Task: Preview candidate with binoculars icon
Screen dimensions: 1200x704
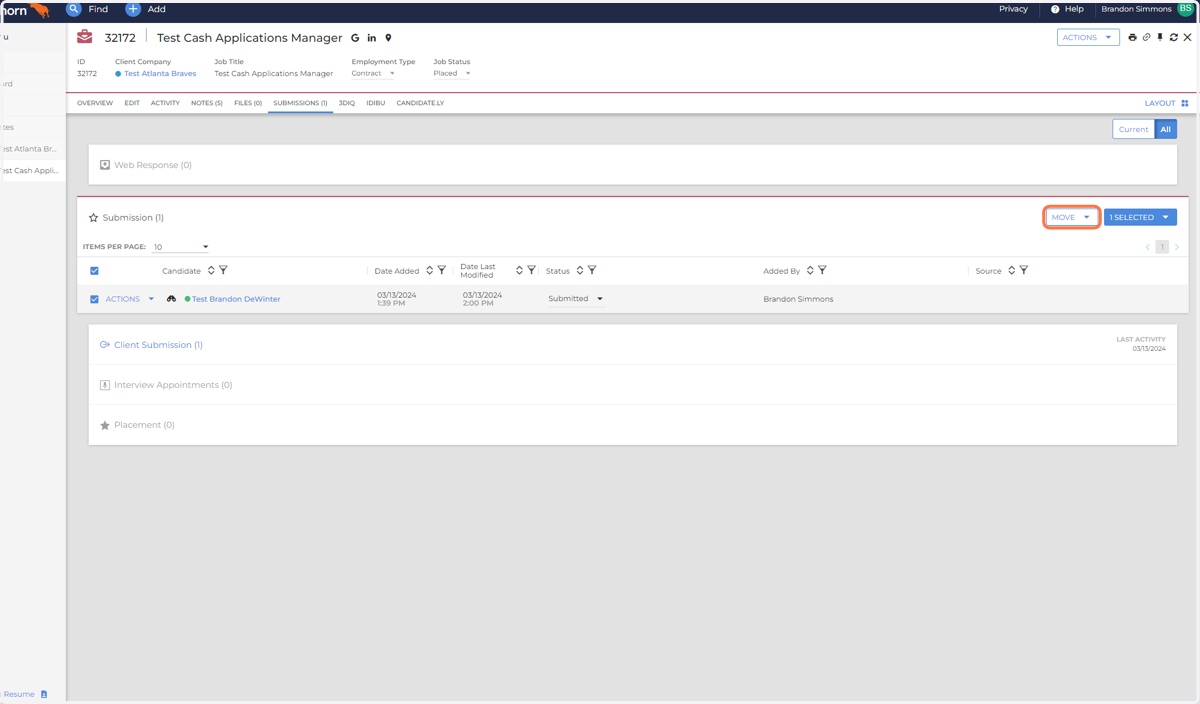Action: coord(172,299)
